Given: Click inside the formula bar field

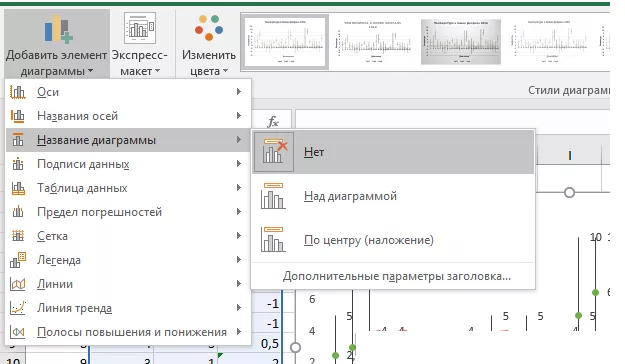Looking at the screenshot, I should pos(452,120).
